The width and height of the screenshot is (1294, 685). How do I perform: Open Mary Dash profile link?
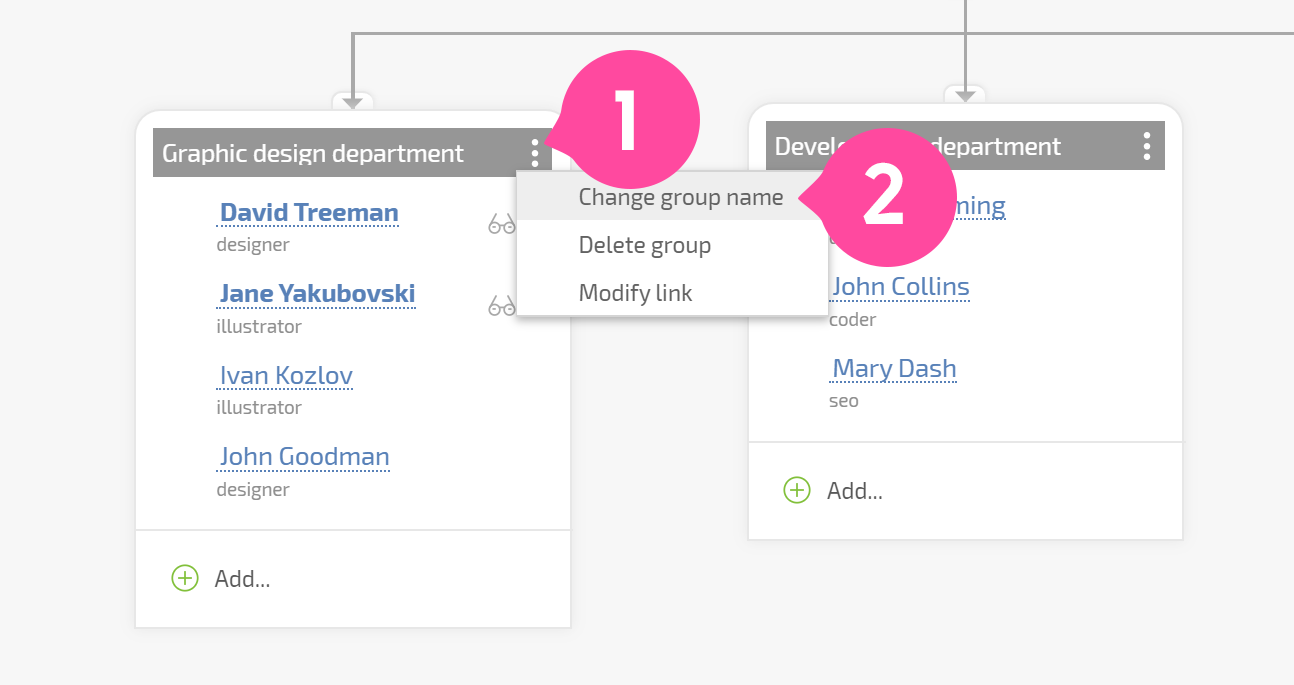(x=894, y=369)
